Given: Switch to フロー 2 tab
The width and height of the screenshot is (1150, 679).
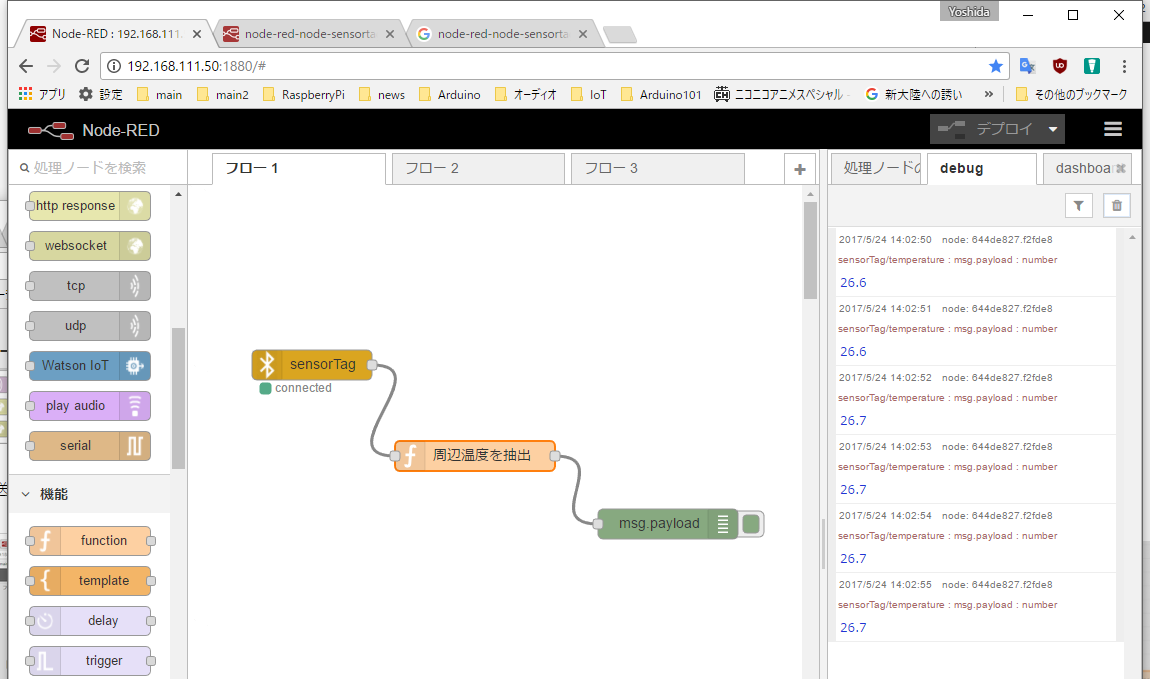Looking at the screenshot, I should click(x=477, y=168).
